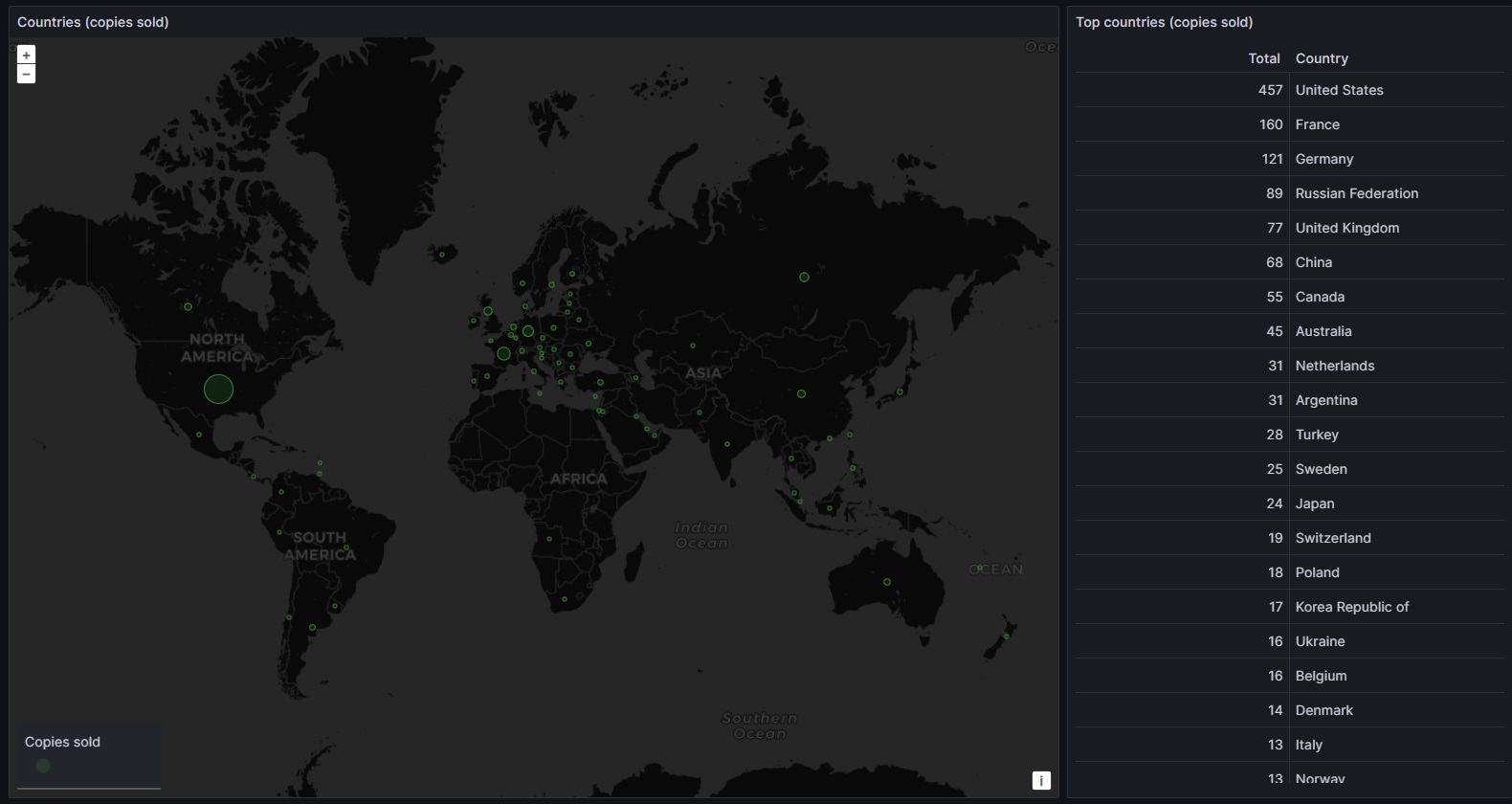Select the Mexico marker on the map
Image resolution: width=1512 pixels, height=804 pixels.
point(199,435)
